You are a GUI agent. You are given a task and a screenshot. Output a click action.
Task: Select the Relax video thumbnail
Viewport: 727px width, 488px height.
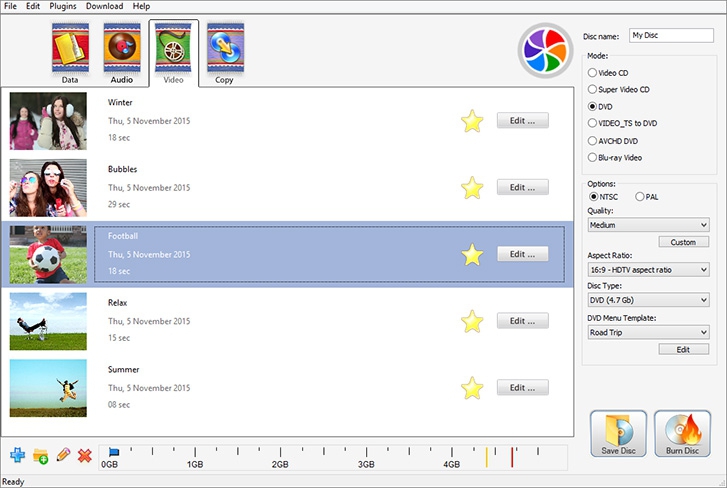click(x=48, y=321)
